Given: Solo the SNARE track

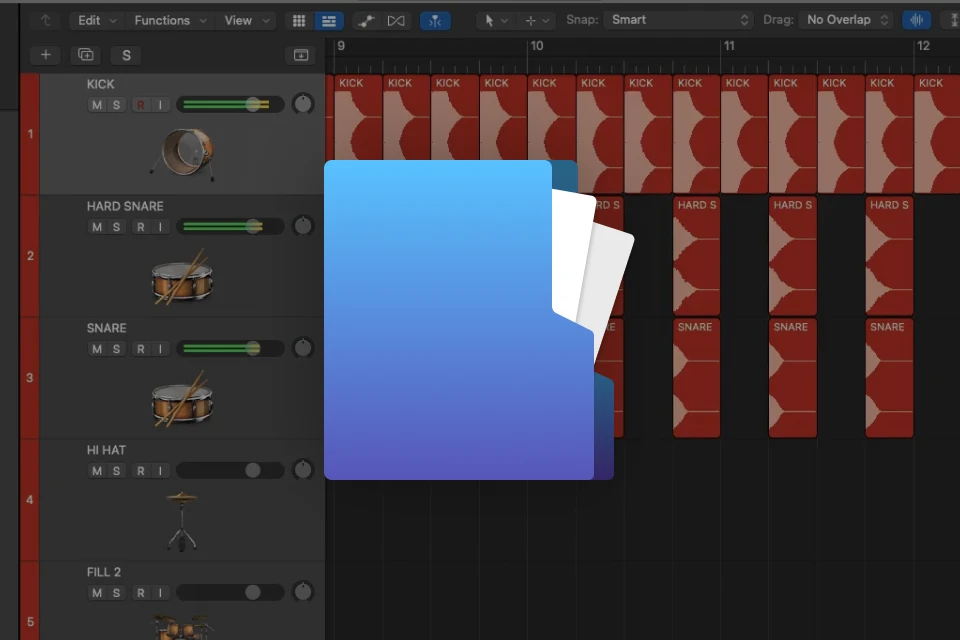Looking at the screenshot, I should (x=116, y=348).
